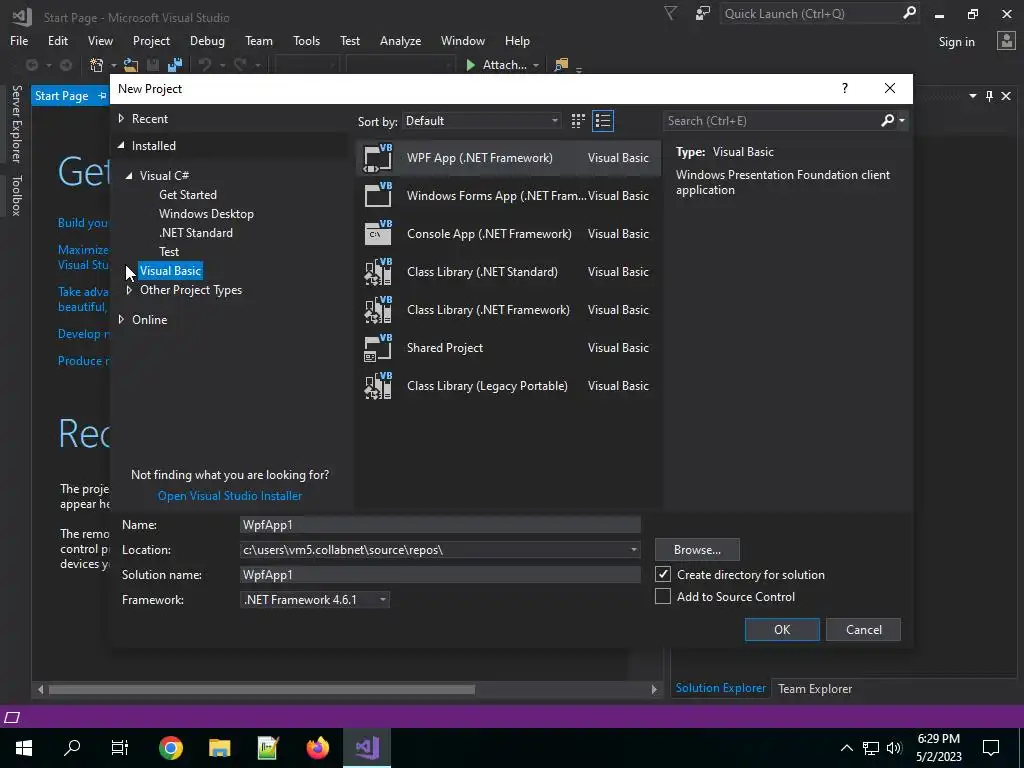This screenshot has width=1024, height=768.
Task: Switch to medium icons list view
Action: pyautogui.click(x=603, y=121)
